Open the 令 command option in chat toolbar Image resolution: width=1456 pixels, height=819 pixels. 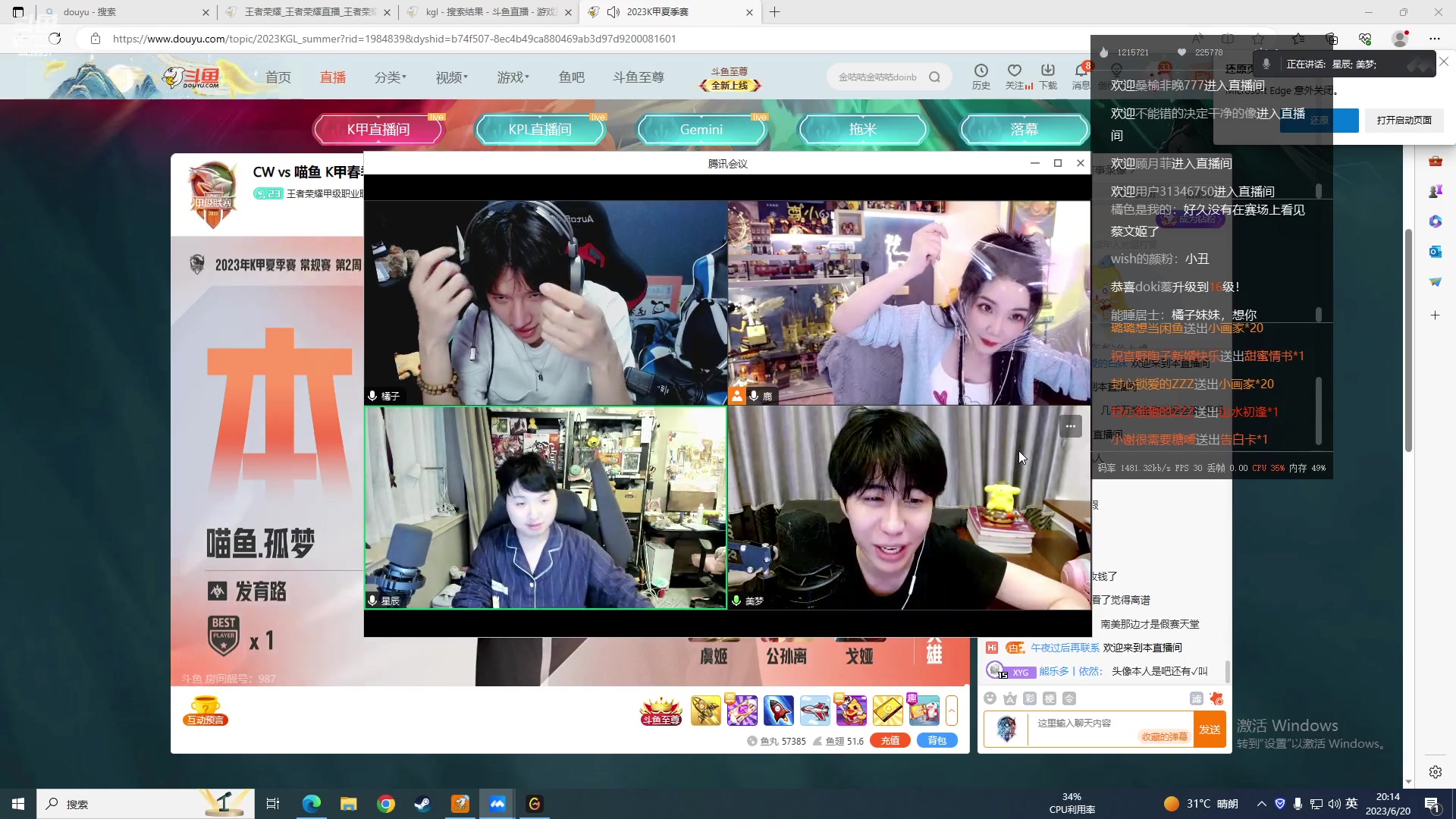point(1068,698)
